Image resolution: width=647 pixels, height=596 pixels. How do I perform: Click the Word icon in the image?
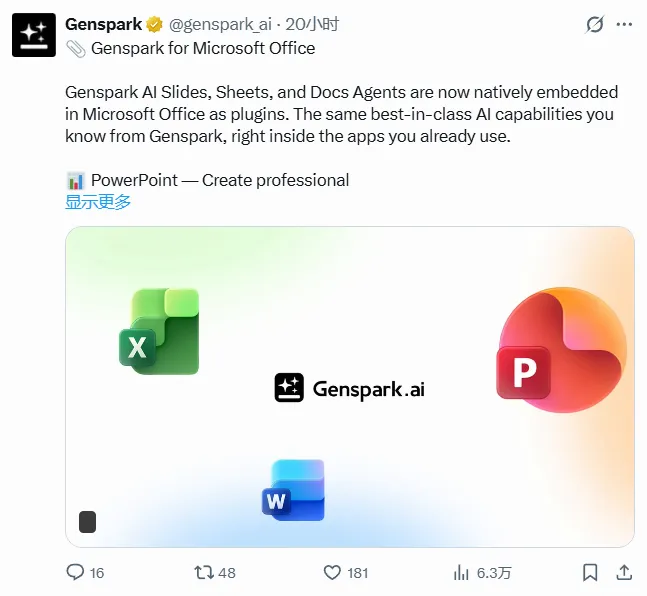[294, 489]
